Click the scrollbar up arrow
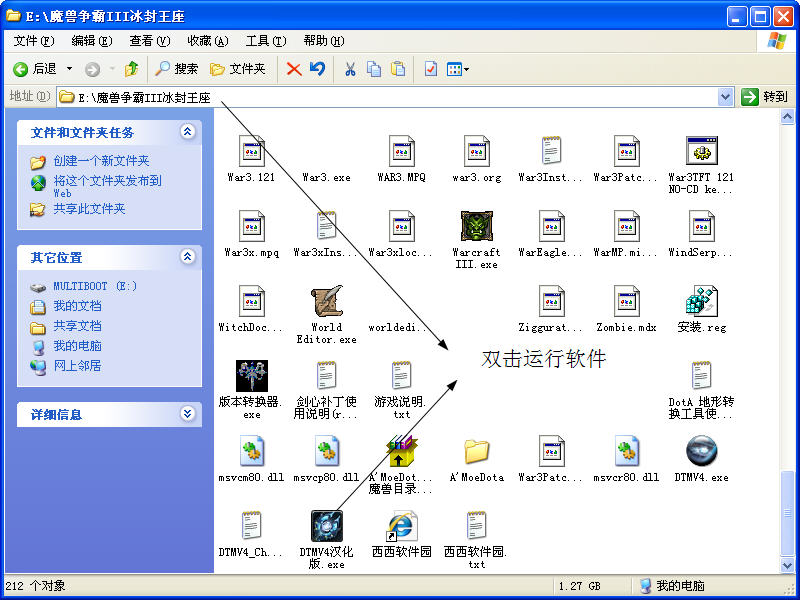 coord(787,117)
